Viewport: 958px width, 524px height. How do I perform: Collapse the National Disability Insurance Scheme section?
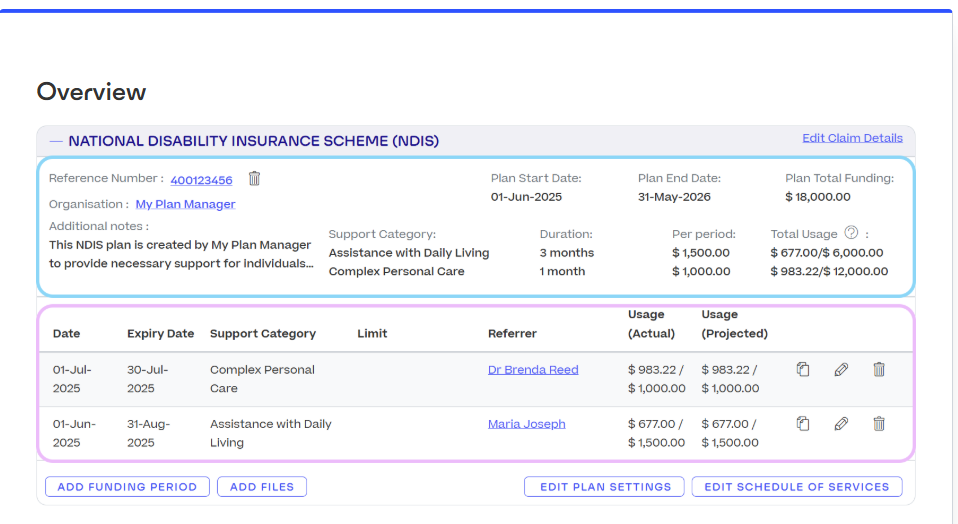(x=56, y=142)
